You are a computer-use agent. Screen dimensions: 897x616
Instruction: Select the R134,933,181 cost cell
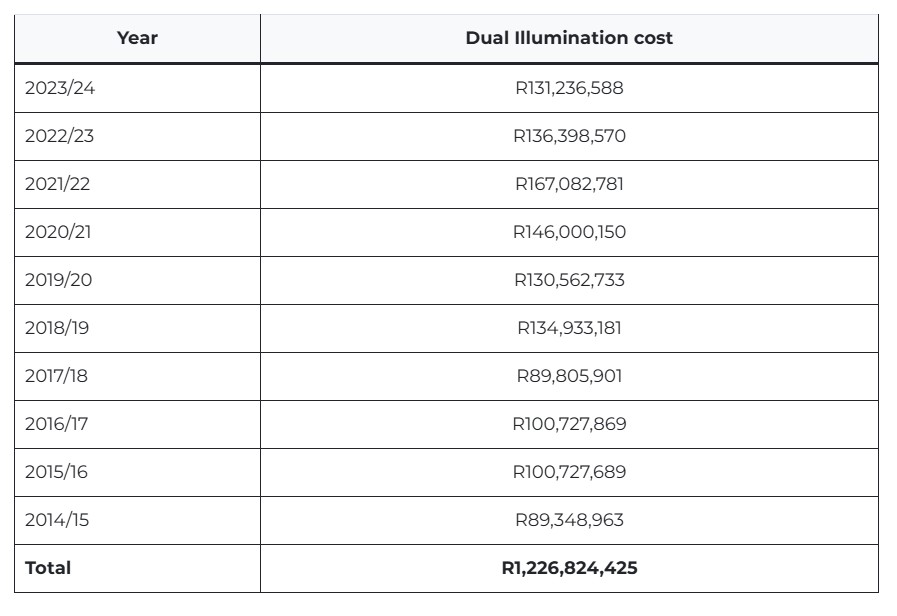[569, 328]
